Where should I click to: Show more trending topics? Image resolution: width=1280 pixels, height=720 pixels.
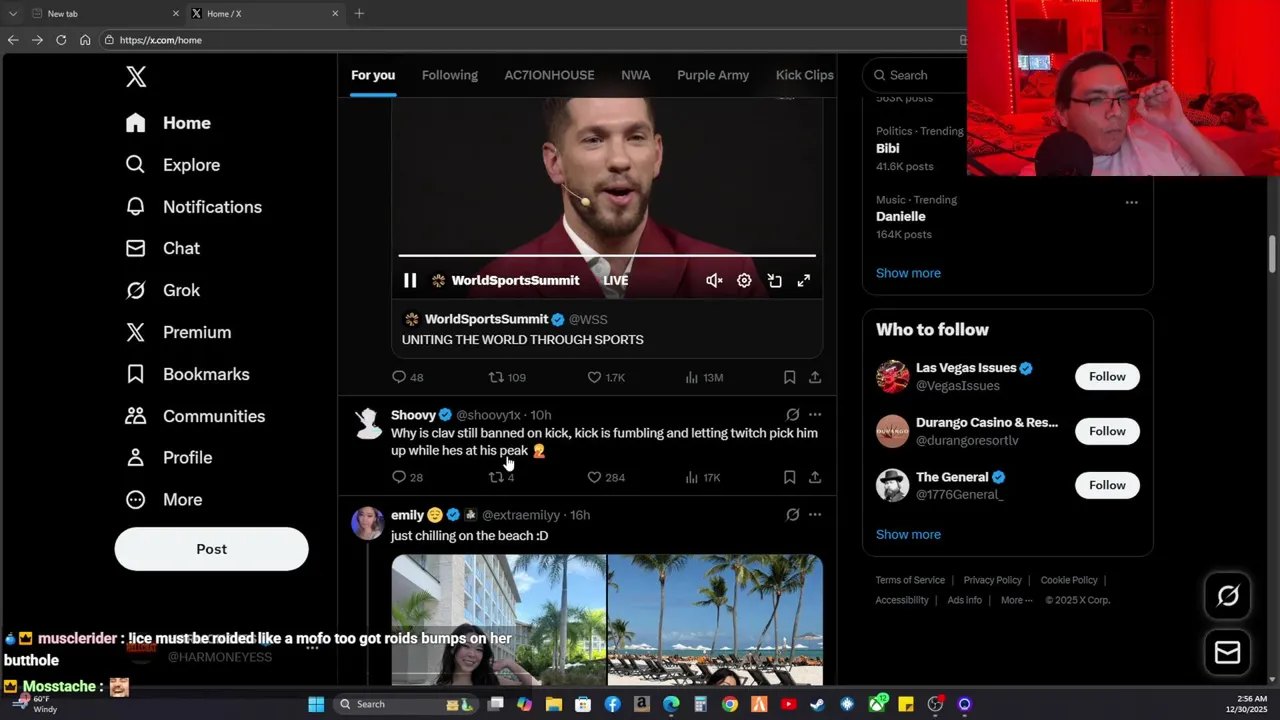click(908, 273)
